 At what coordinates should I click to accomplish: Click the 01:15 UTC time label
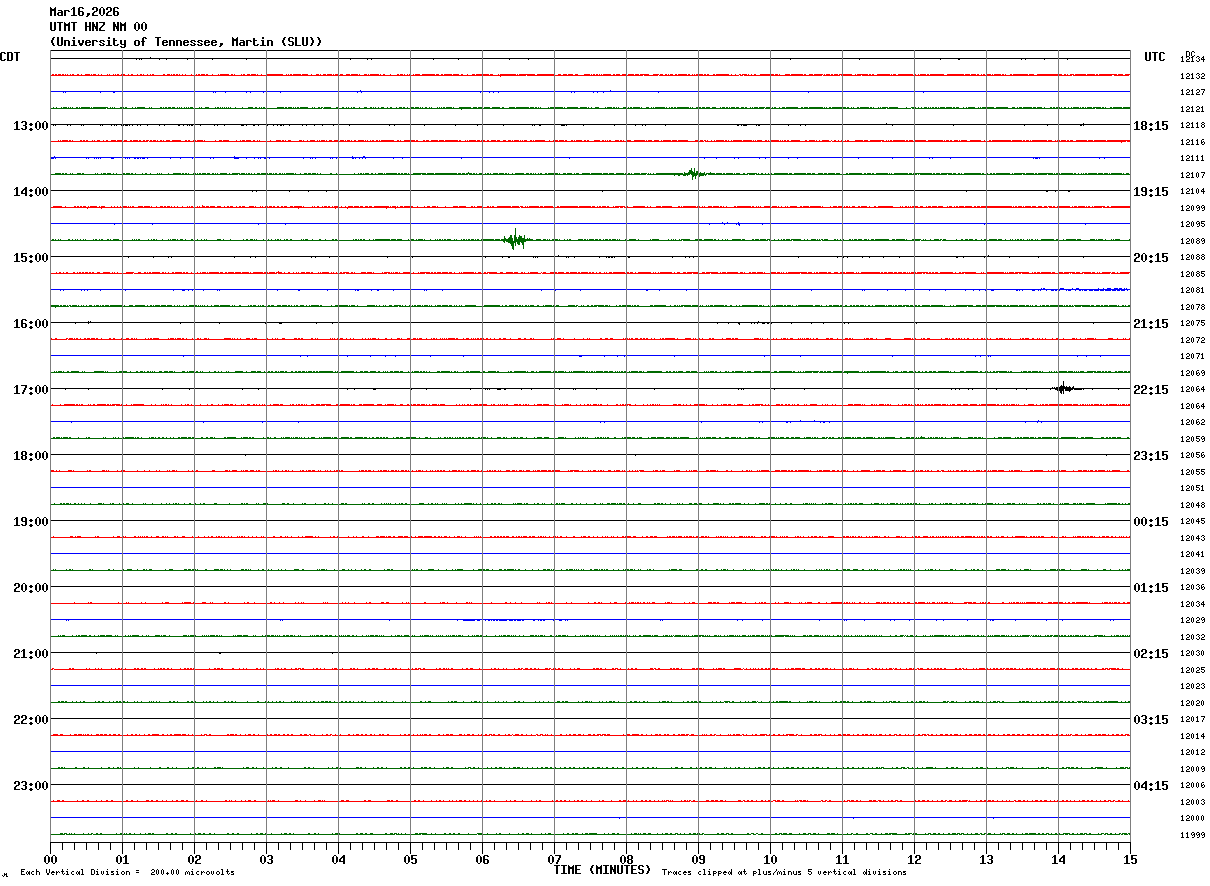(1151, 587)
